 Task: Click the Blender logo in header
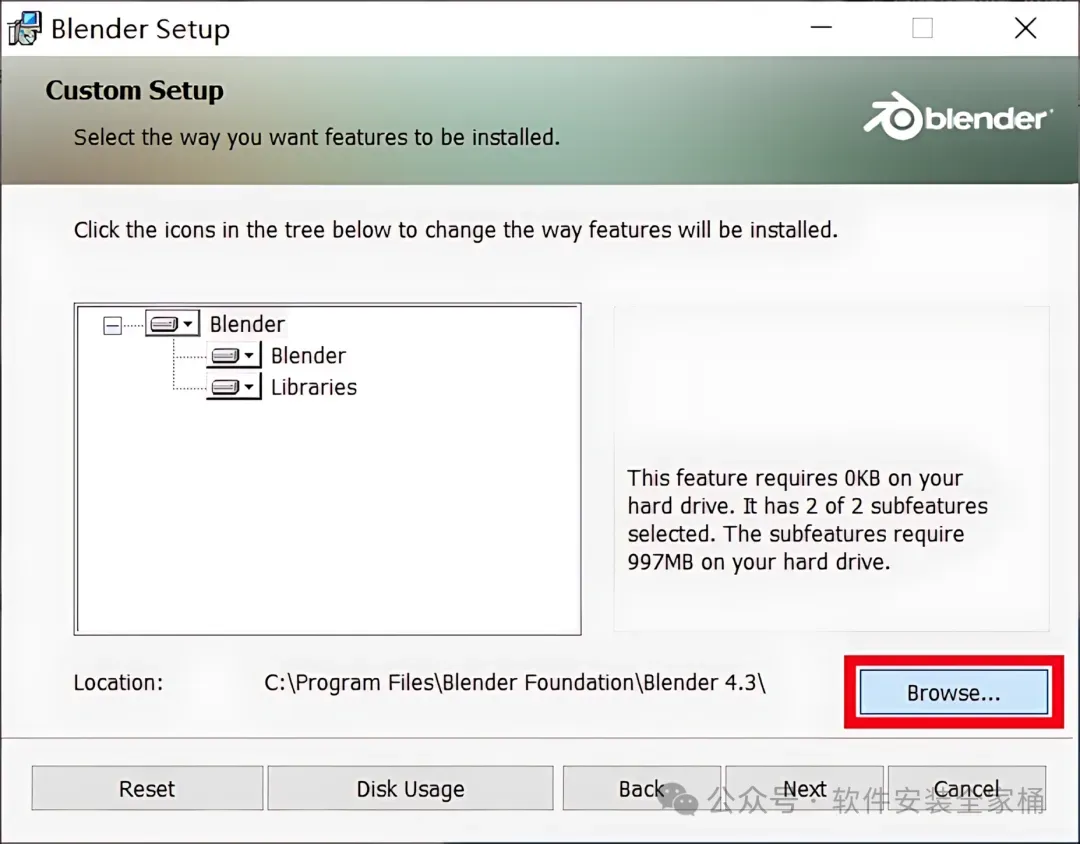958,116
